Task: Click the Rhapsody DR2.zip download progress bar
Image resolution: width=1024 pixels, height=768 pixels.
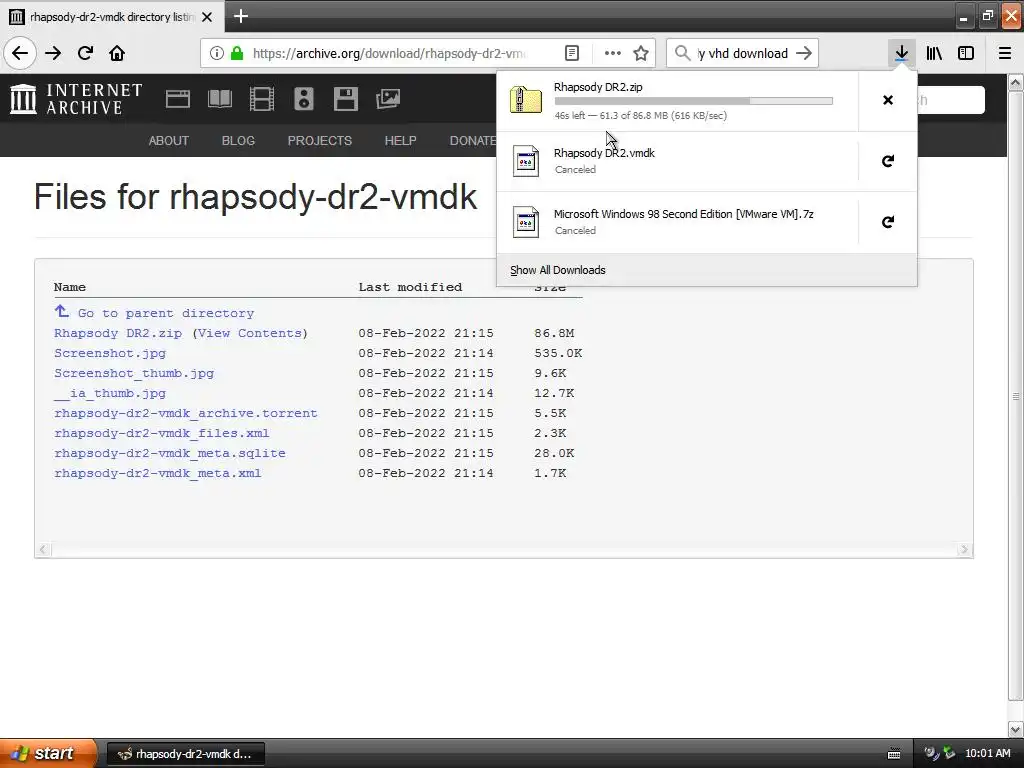Action: pos(694,101)
